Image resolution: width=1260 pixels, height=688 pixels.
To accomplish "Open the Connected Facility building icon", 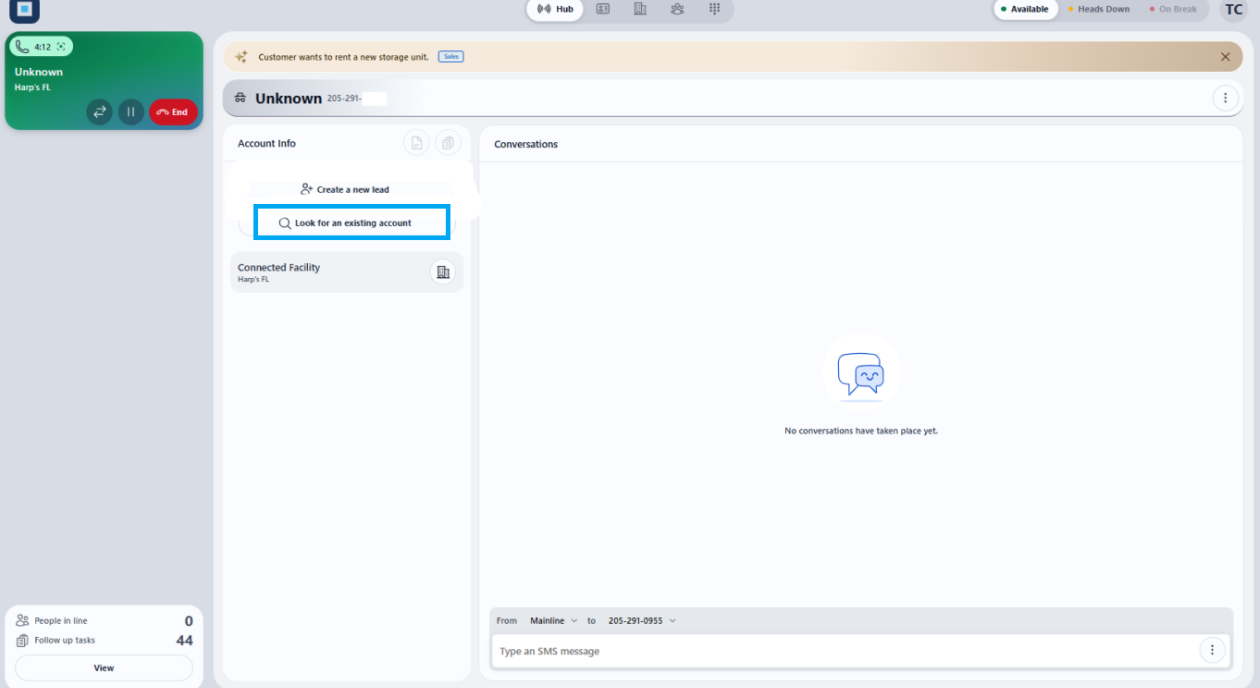I will (x=443, y=272).
